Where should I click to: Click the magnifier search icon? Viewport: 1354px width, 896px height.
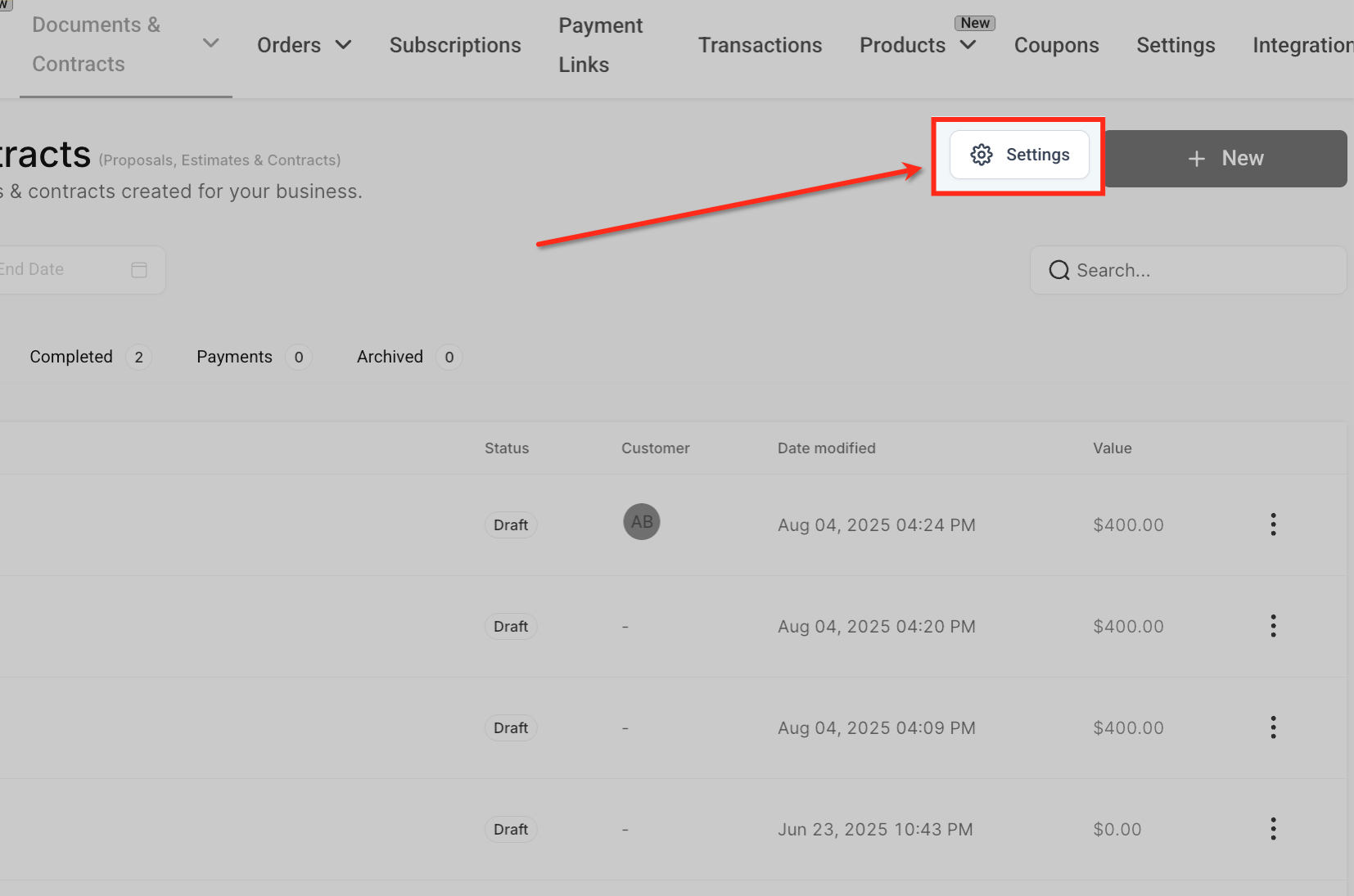pos(1059,270)
